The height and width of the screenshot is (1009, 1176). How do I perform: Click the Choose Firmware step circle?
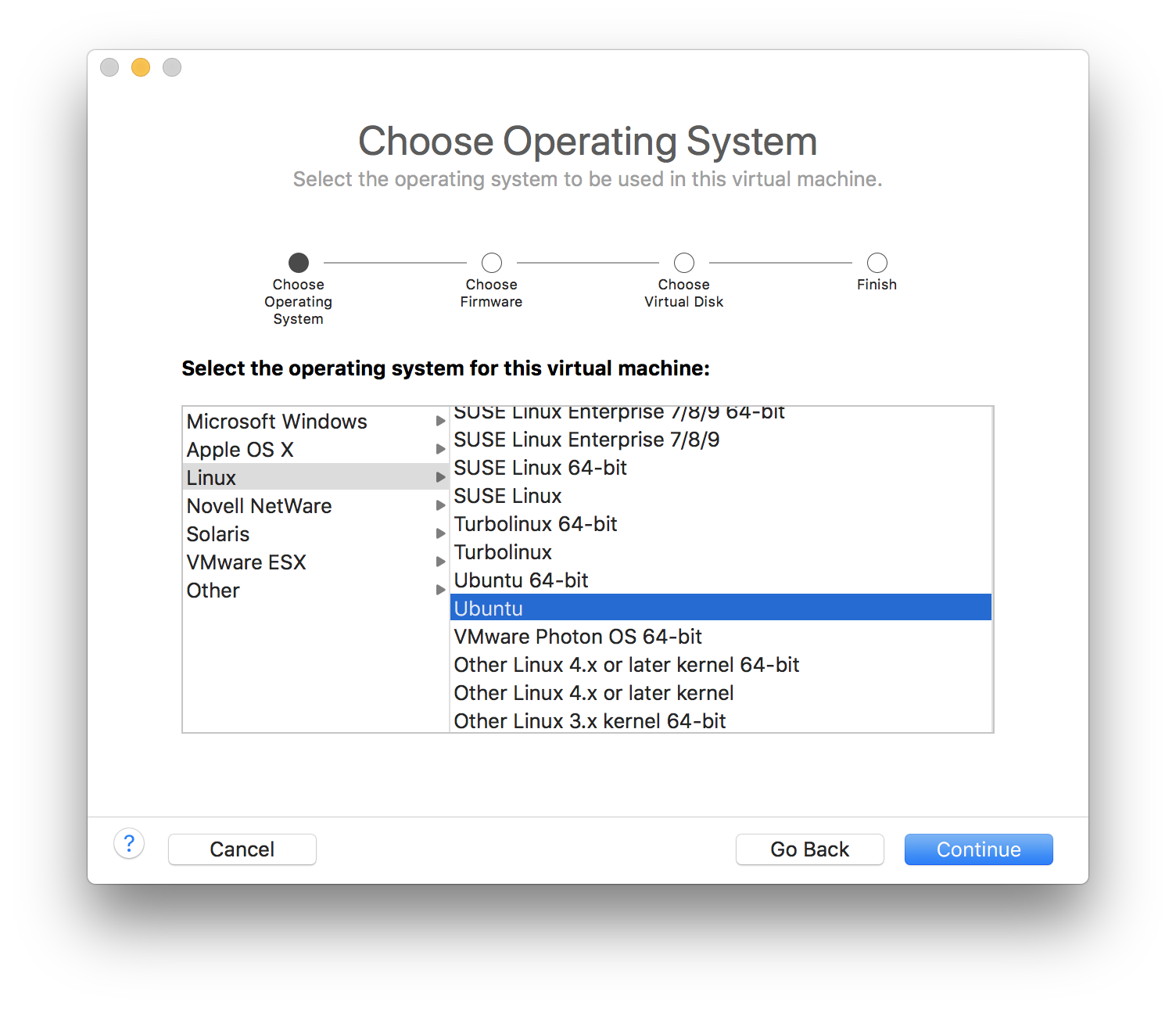tap(492, 263)
